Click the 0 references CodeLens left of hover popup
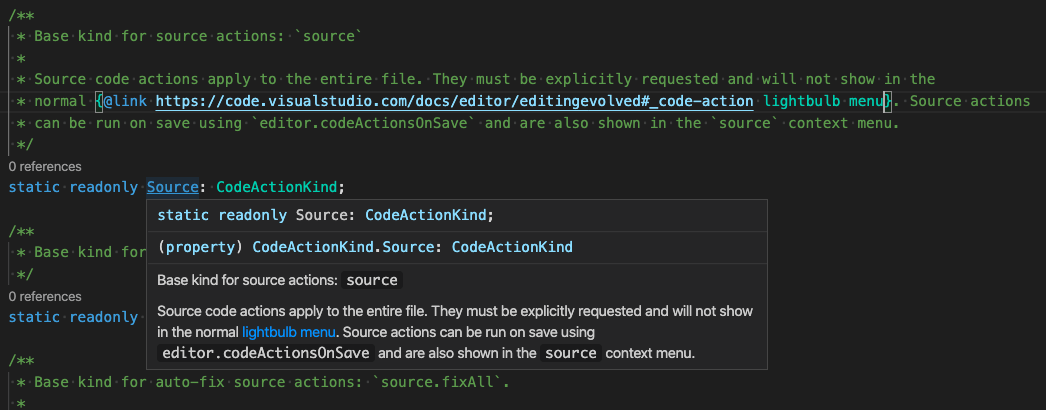1046x410 pixels. (45, 297)
